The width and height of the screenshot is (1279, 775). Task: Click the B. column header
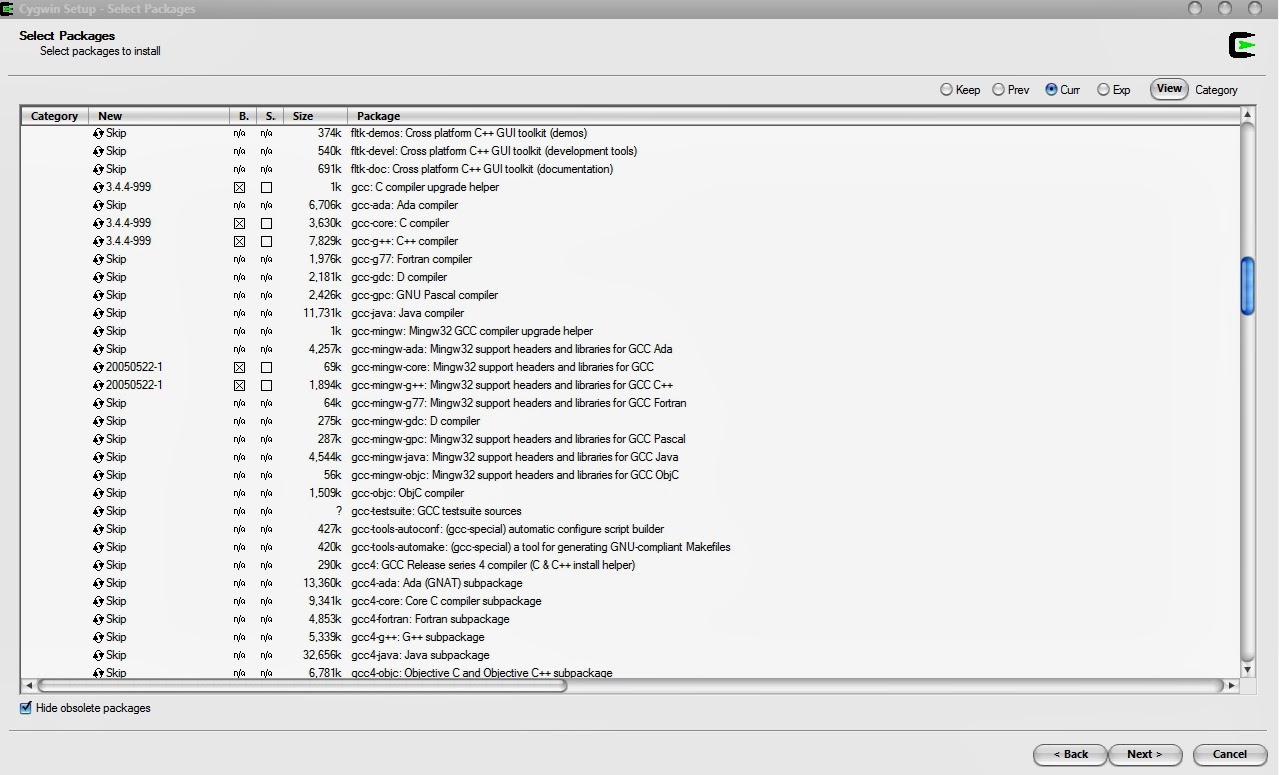coord(243,116)
